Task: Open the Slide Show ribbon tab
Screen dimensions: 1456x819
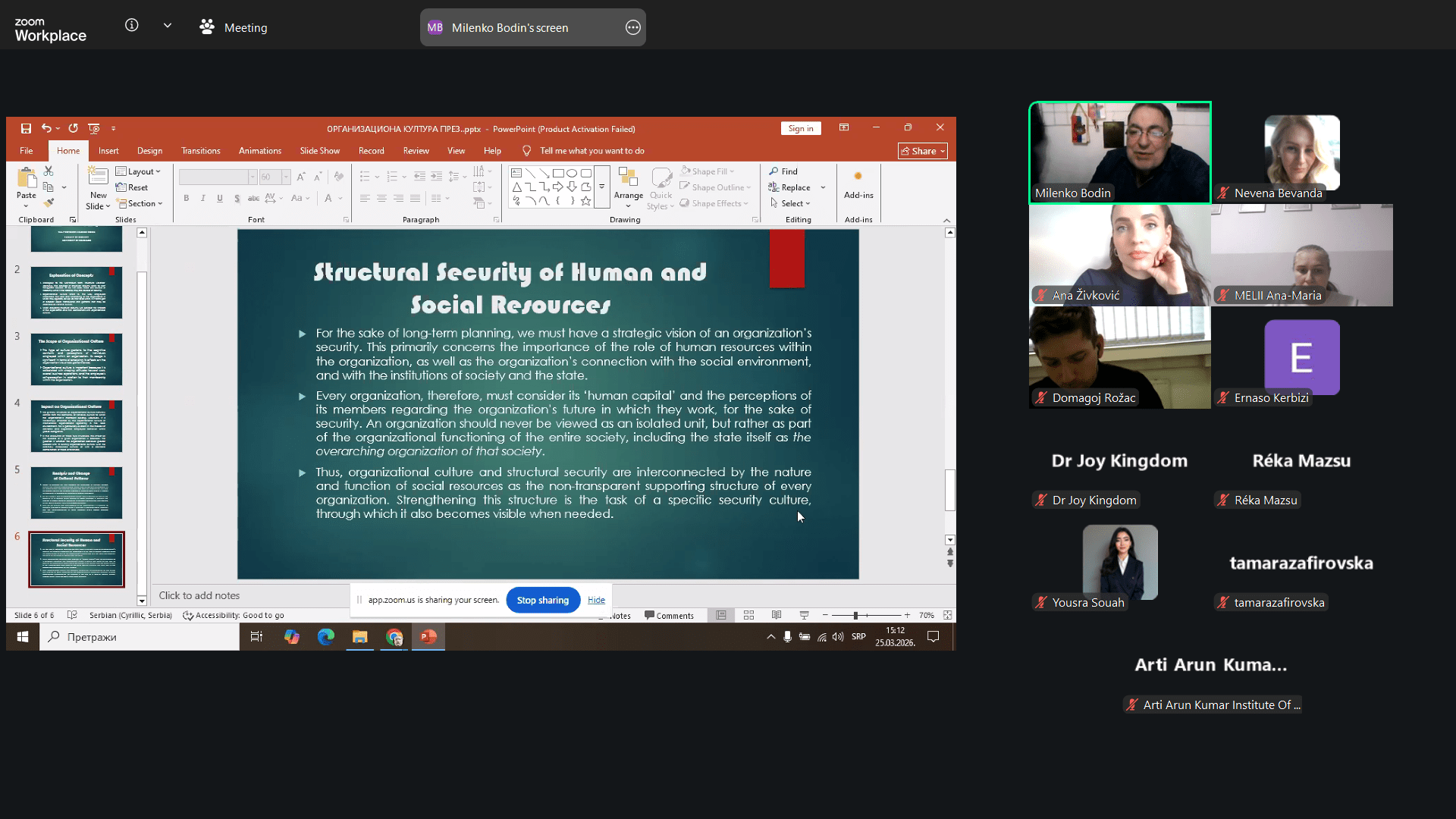Action: (x=319, y=151)
